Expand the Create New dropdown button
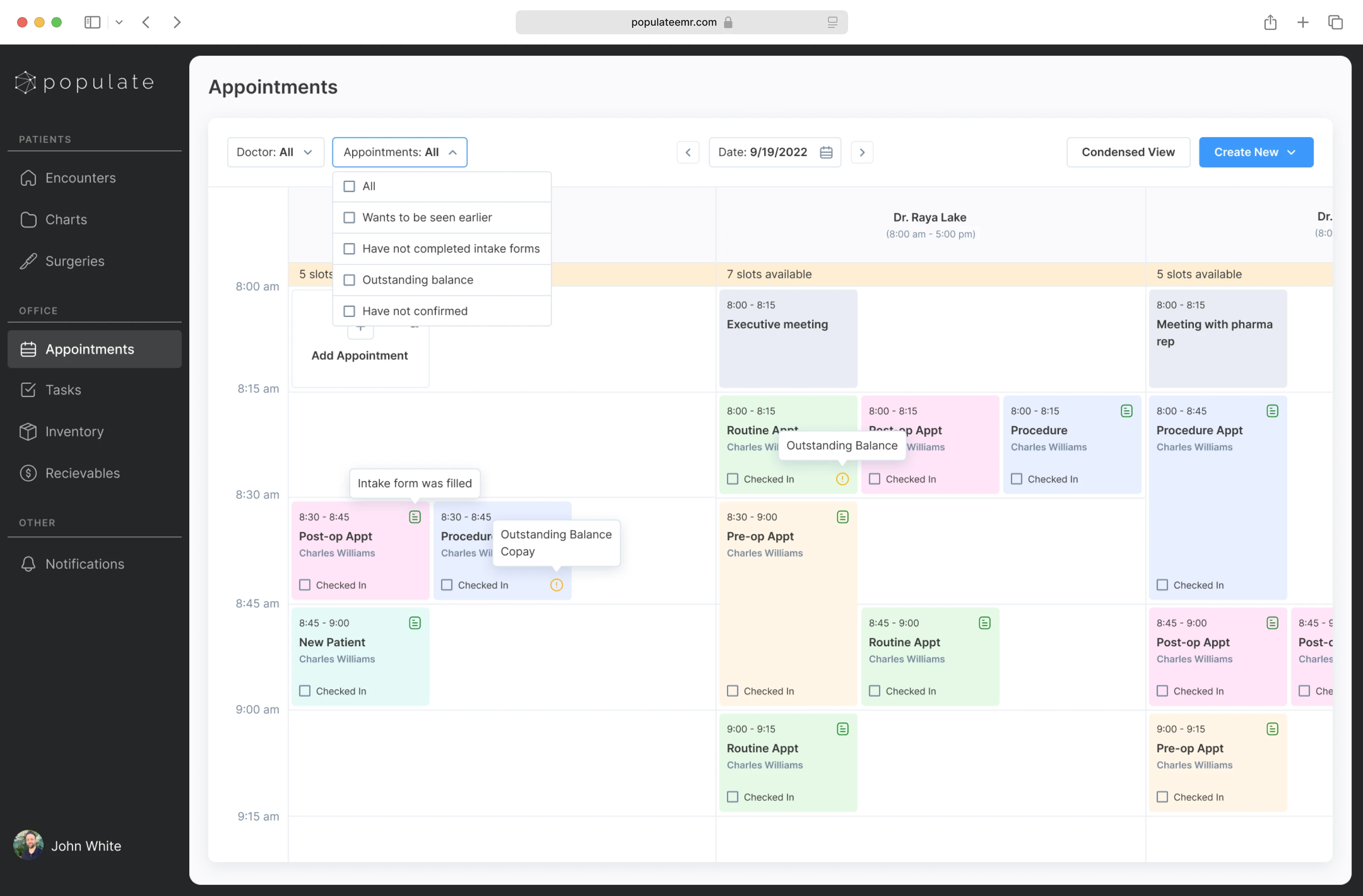1363x896 pixels. (1255, 152)
